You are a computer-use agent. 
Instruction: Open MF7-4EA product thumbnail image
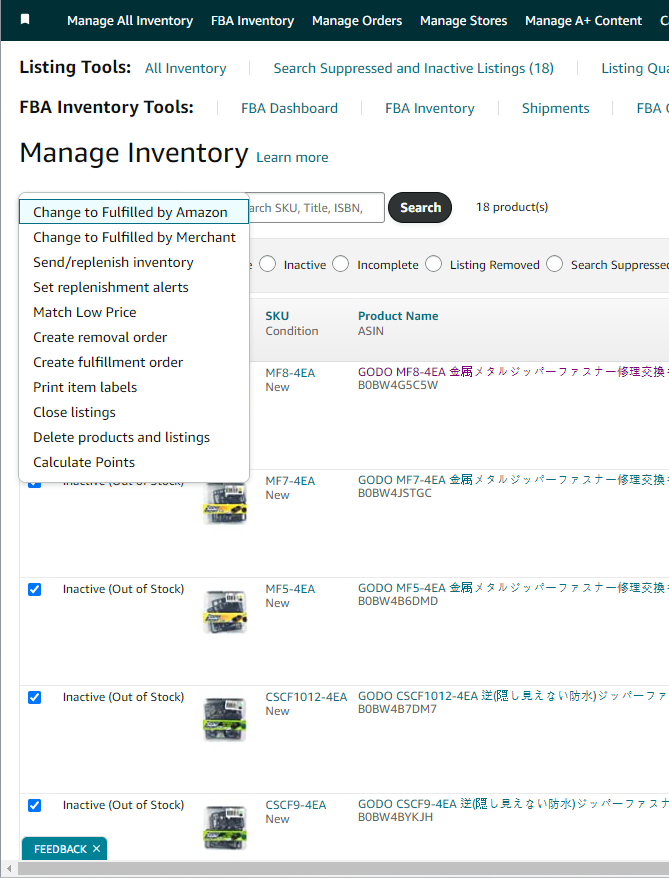(x=225, y=503)
